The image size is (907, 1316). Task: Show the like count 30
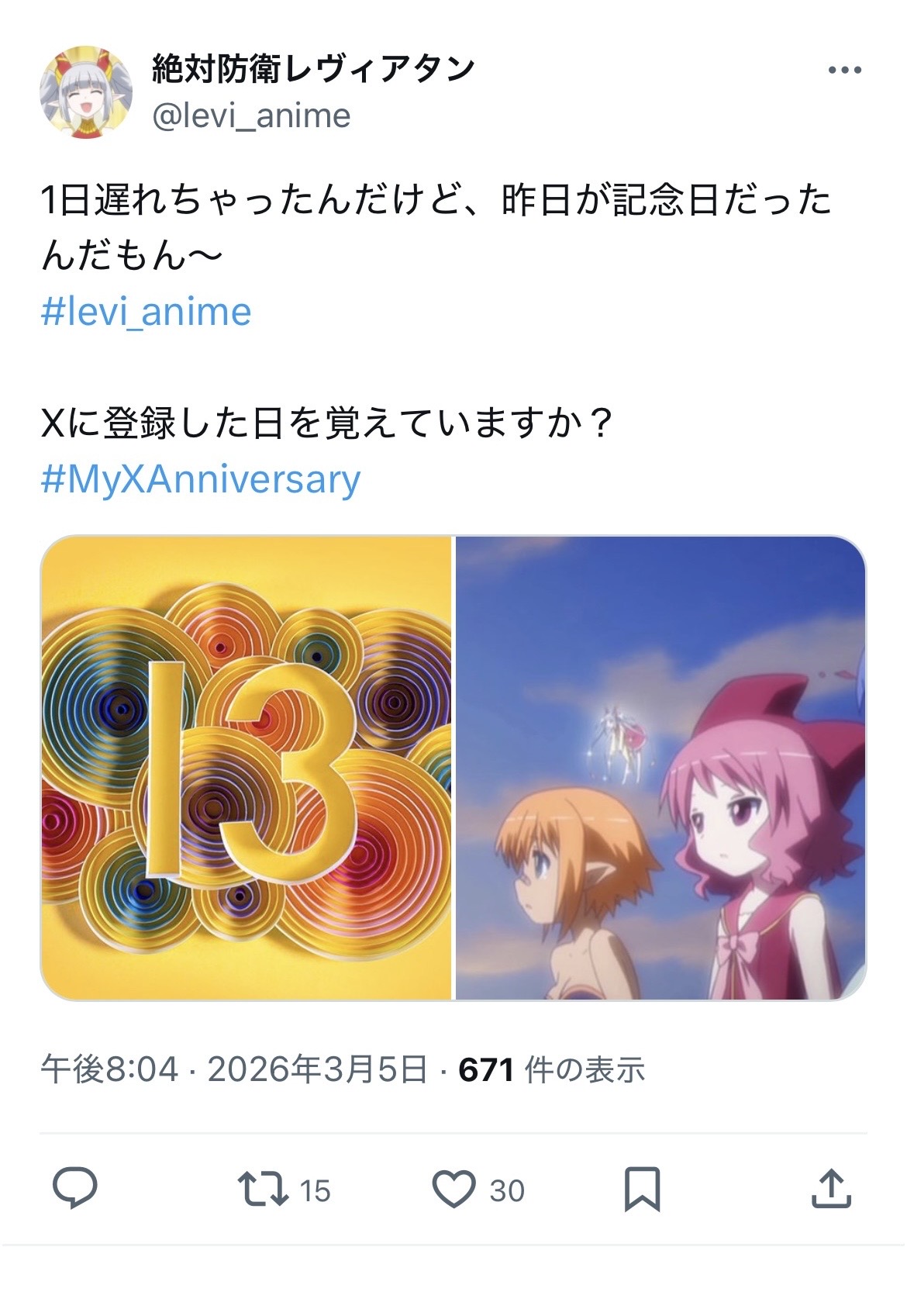(507, 1190)
